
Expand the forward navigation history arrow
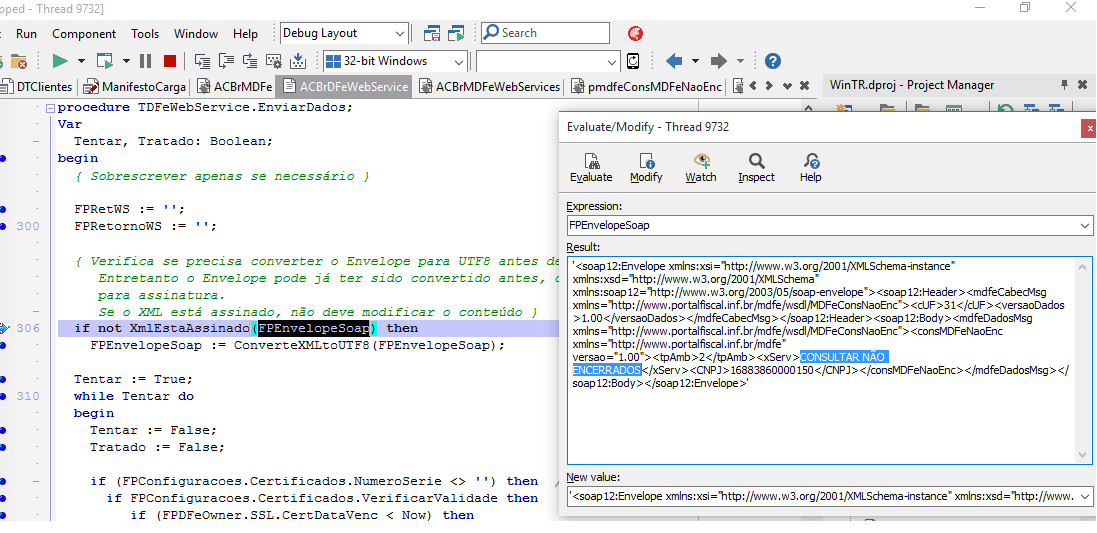click(740, 61)
